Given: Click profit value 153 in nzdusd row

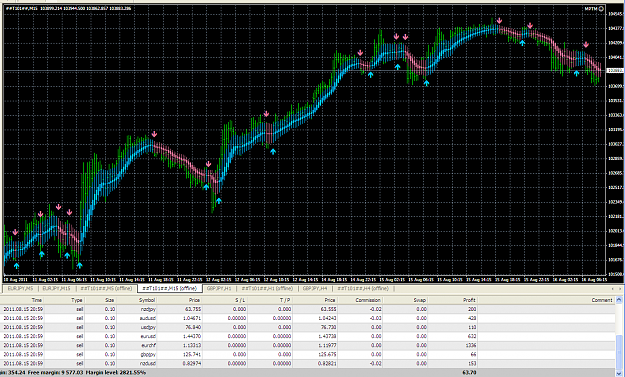Looking at the screenshot, I should (x=472, y=363).
